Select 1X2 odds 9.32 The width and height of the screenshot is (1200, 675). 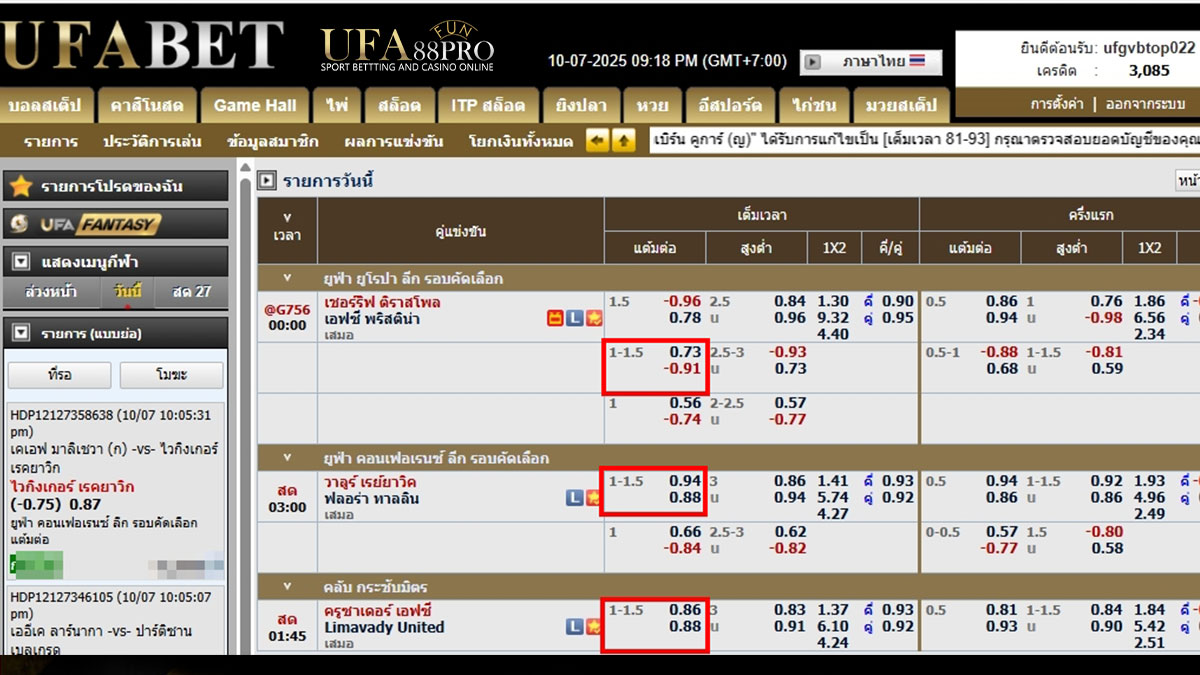832,318
